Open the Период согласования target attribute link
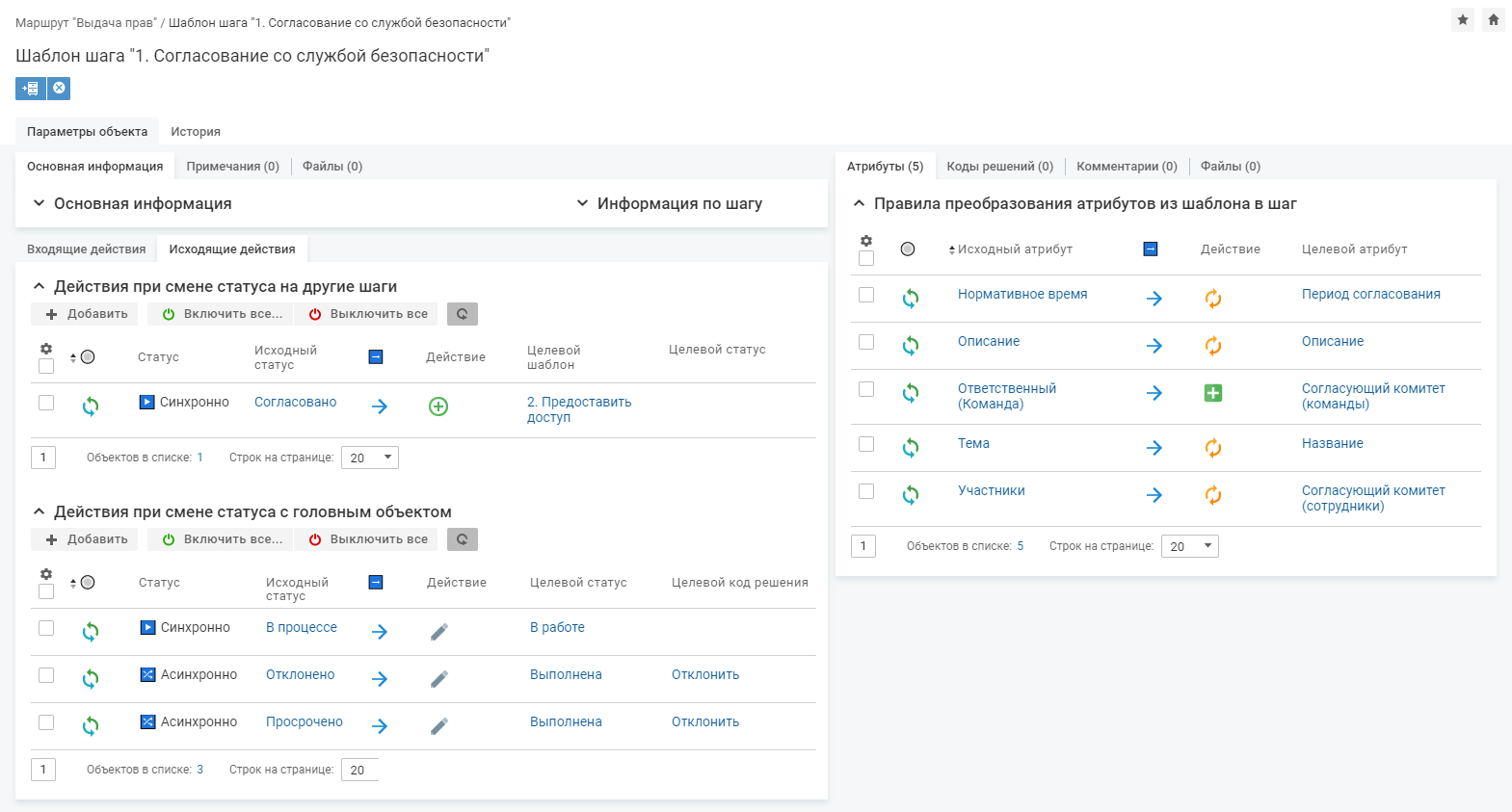The image size is (1512, 812). click(x=1371, y=295)
